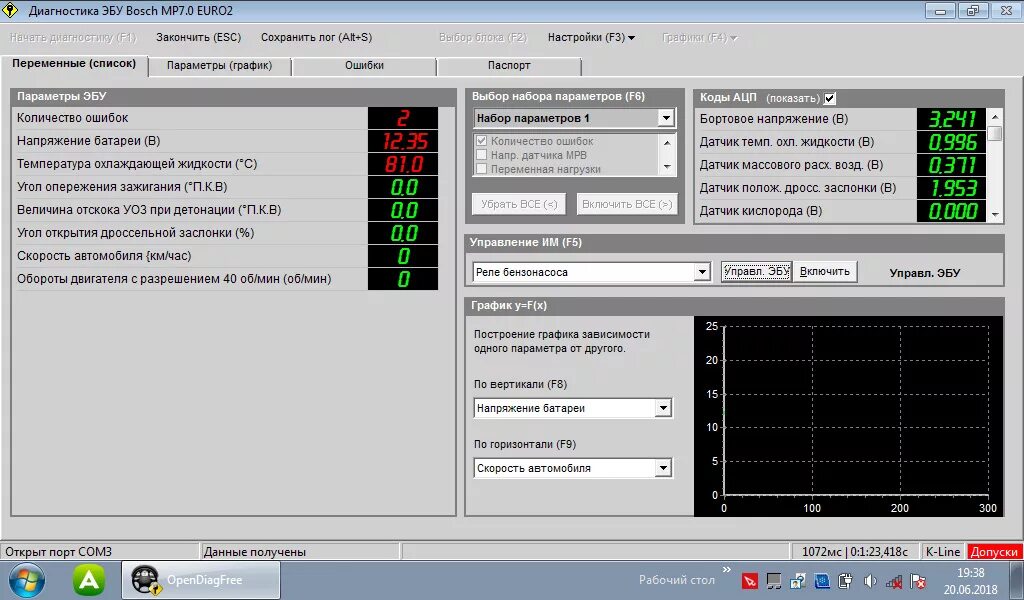1024x600 pixels.
Task: Click the 'K-Line' status bar entry
Action: click(x=943, y=552)
